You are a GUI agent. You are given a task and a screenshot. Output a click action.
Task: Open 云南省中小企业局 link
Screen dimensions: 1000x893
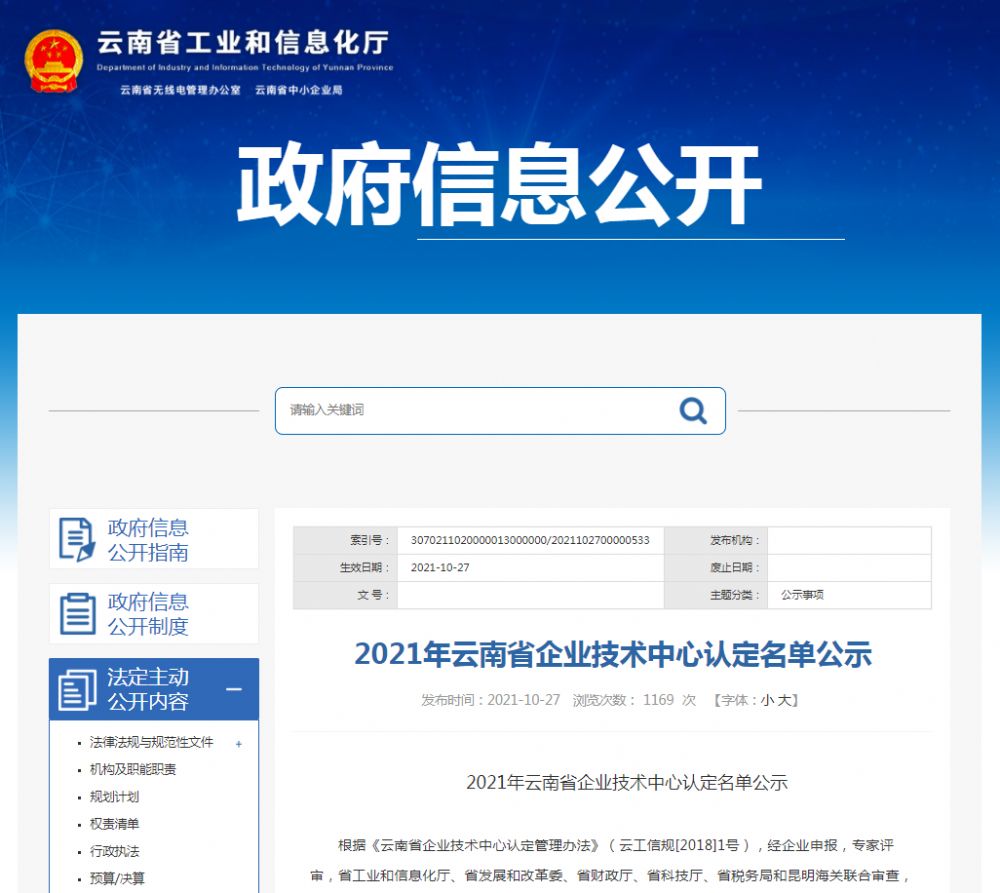point(298,90)
